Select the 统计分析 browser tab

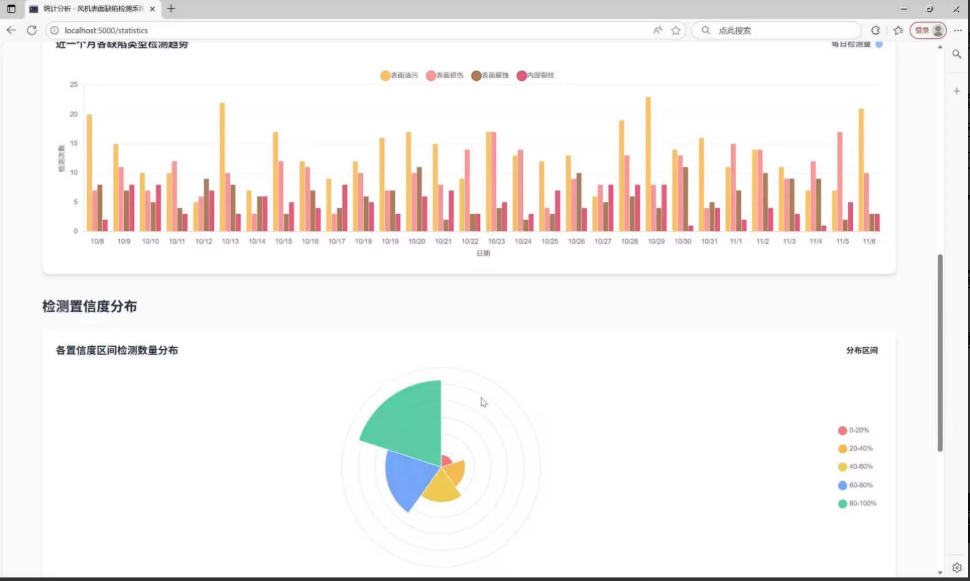click(x=93, y=9)
